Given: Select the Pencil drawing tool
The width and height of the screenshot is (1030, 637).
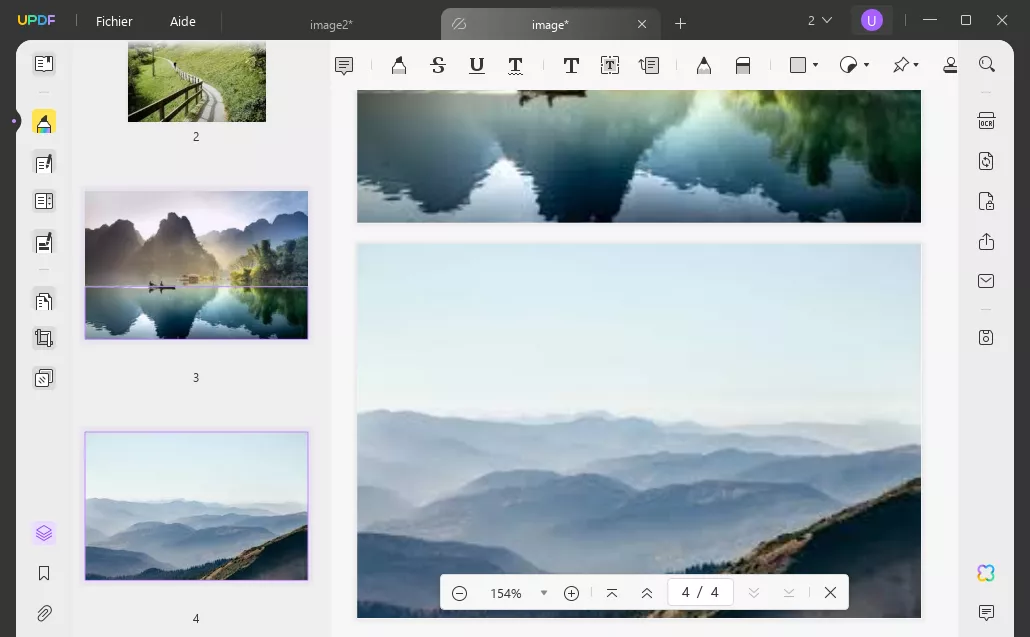Looking at the screenshot, I should tap(703, 65).
